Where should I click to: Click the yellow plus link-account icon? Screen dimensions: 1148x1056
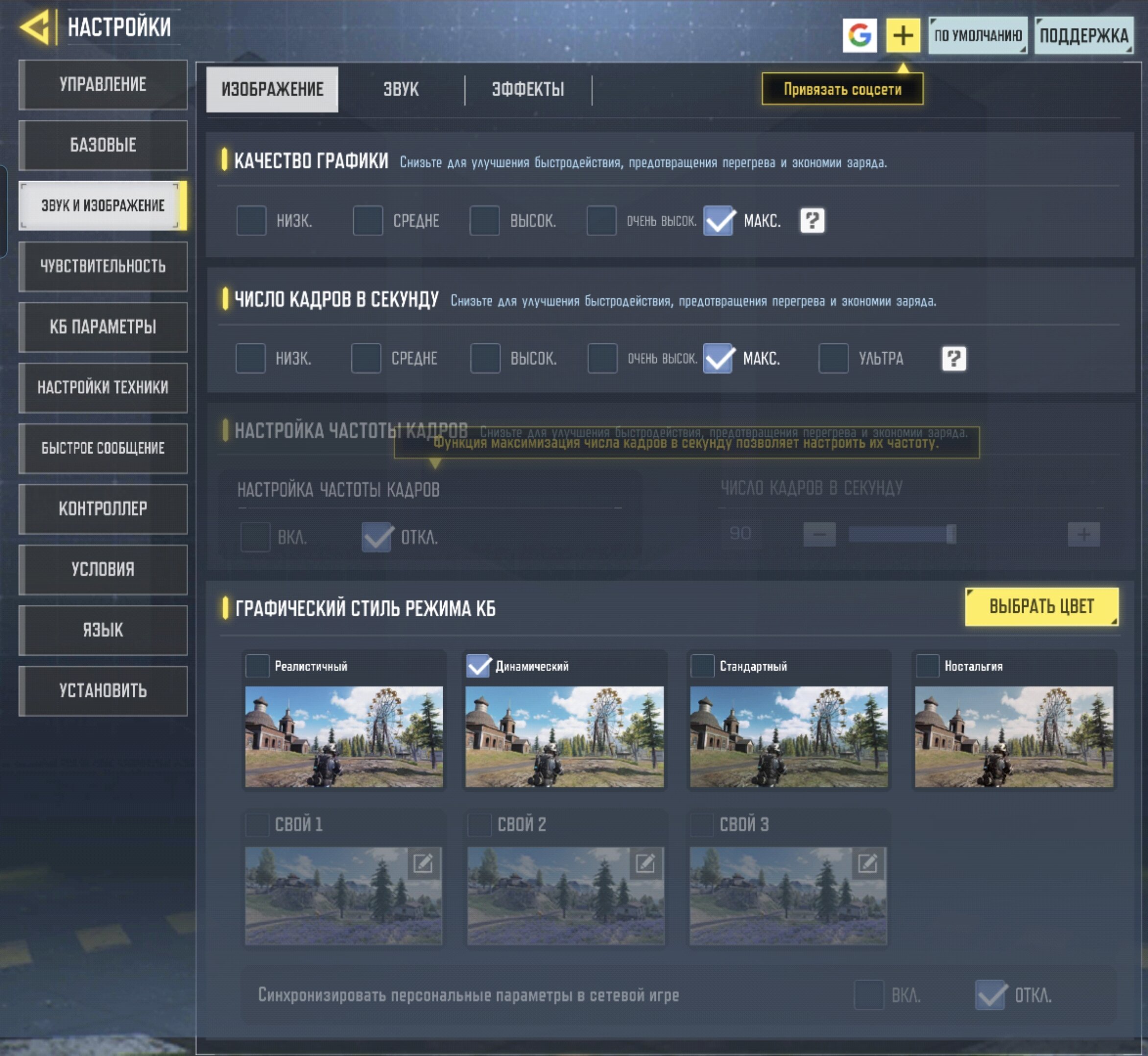(903, 35)
